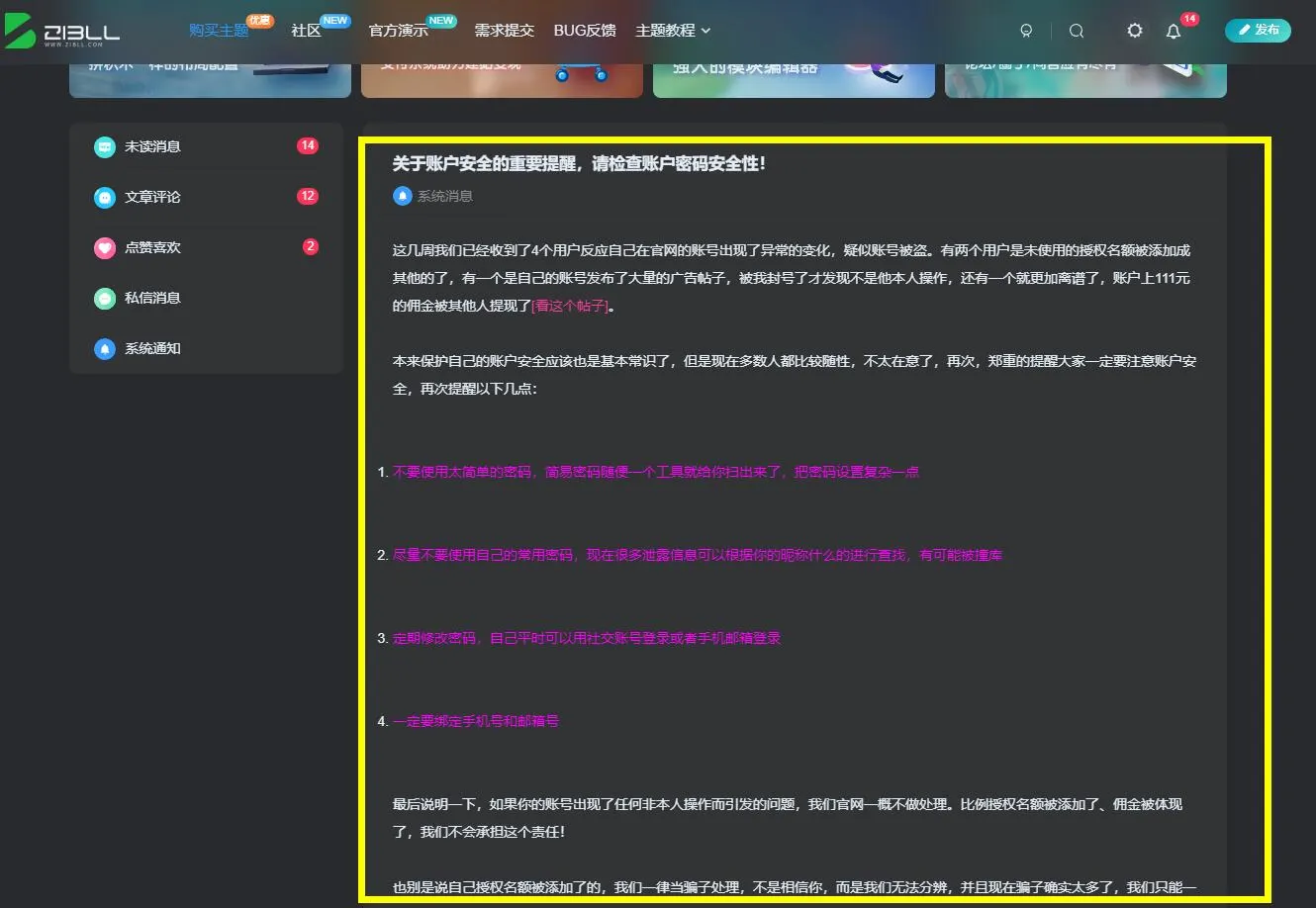Click the blue comment icon beside 文章评论
The width and height of the screenshot is (1316, 908).
(x=105, y=198)
